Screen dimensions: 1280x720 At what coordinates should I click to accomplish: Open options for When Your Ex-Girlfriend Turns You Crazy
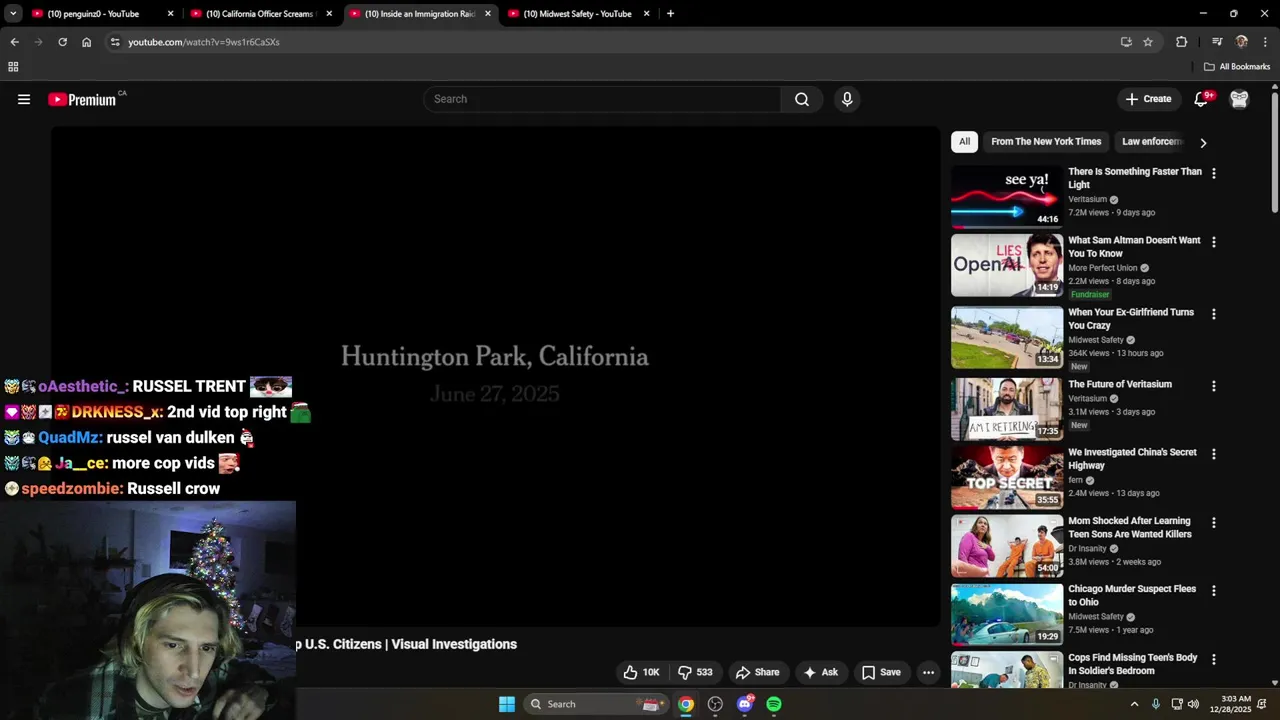pyautogui.click(x=1213, y=314)
